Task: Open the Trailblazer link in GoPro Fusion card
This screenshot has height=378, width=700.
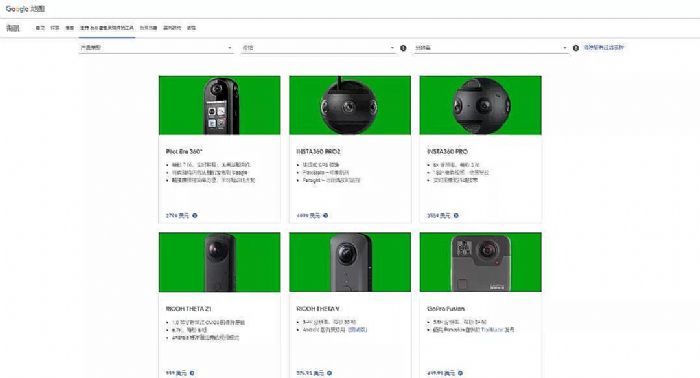Action: pos(492,330)
